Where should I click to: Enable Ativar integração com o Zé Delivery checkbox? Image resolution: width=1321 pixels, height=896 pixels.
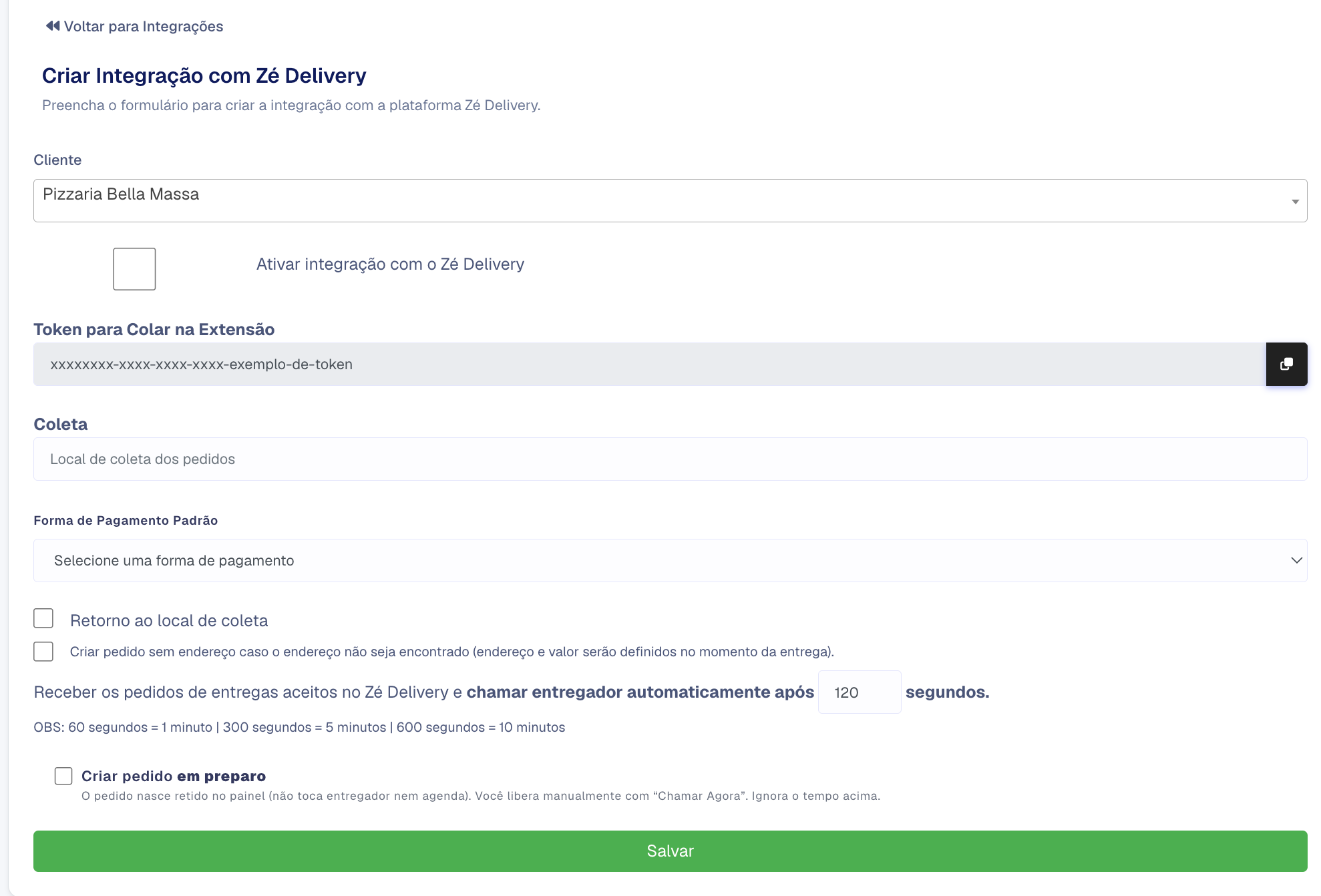(134, 269)
